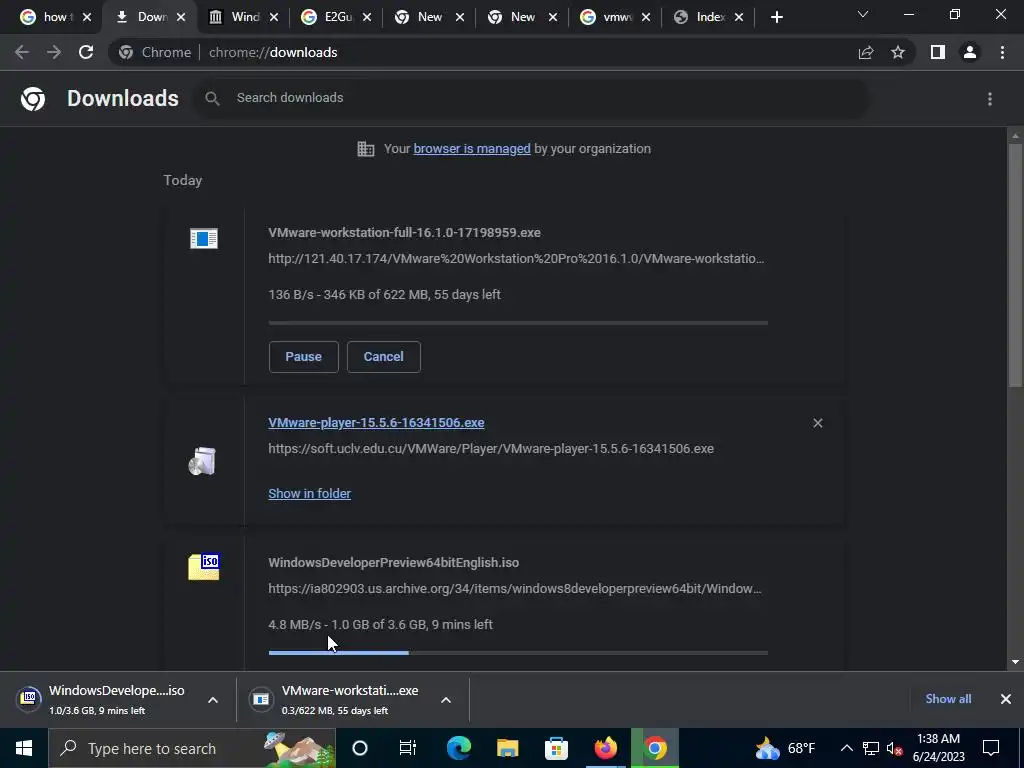
Task: Click the '55 days left' status text
Action: coord(468,295)
